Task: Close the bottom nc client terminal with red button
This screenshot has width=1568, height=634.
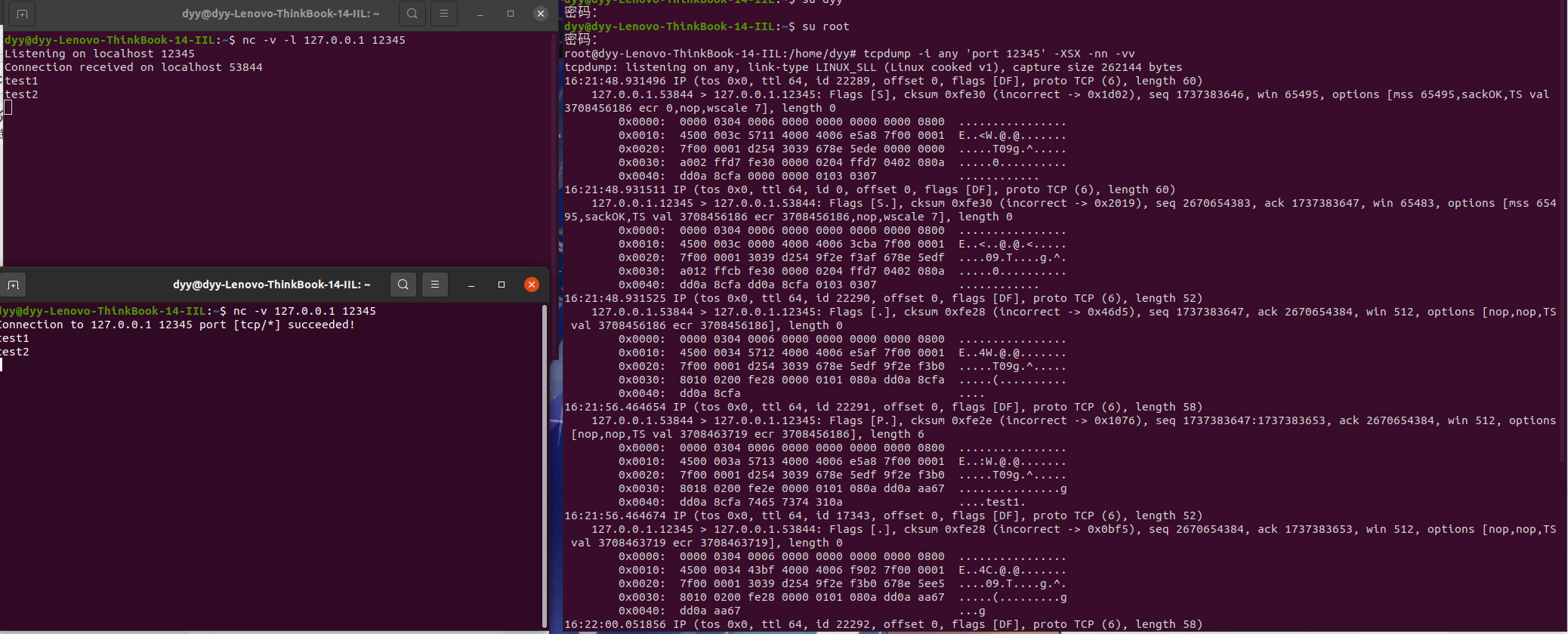Action: (532, 285)
